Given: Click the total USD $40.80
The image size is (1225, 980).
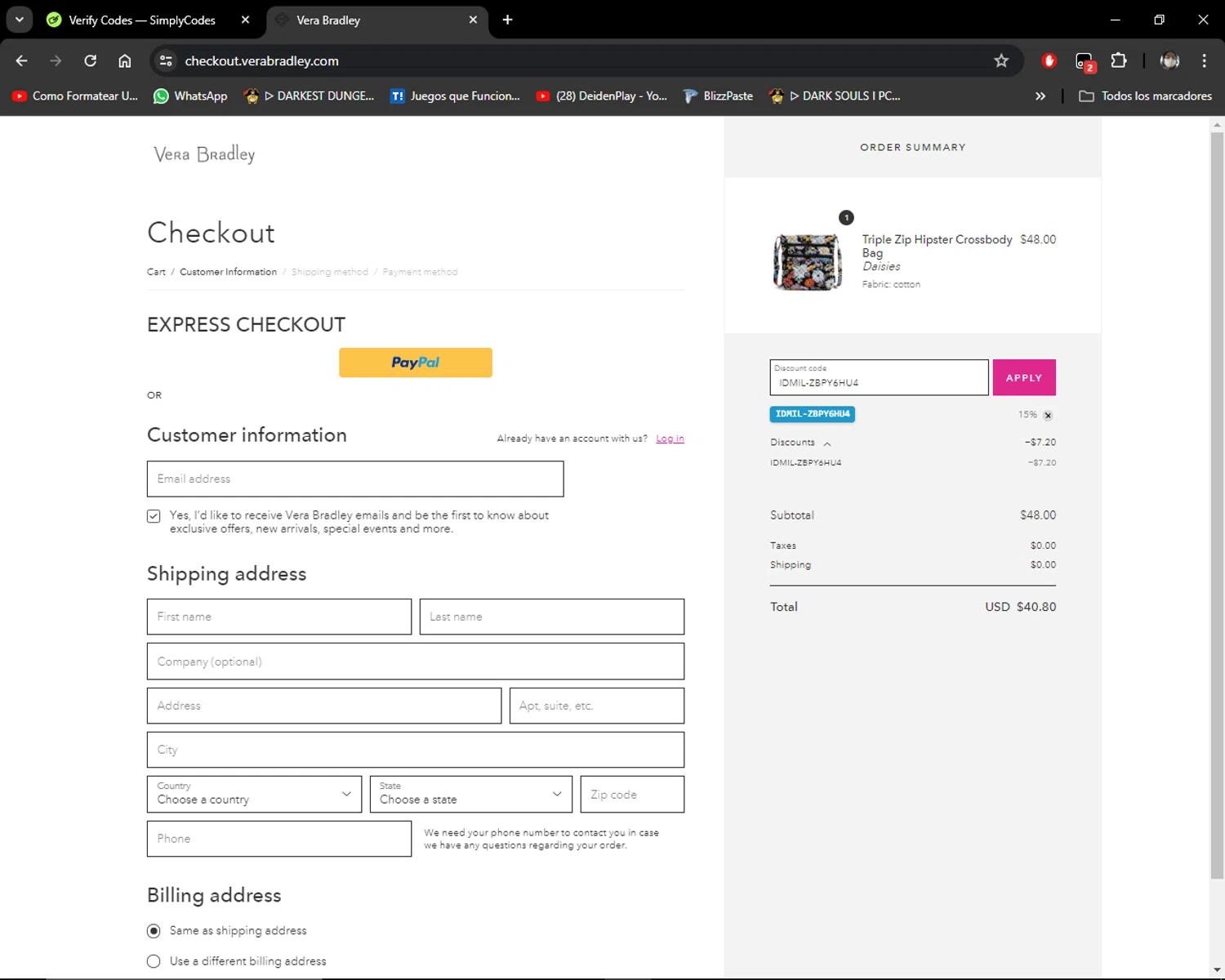Looking at the screenshot, I should (x=1021, y=607).
